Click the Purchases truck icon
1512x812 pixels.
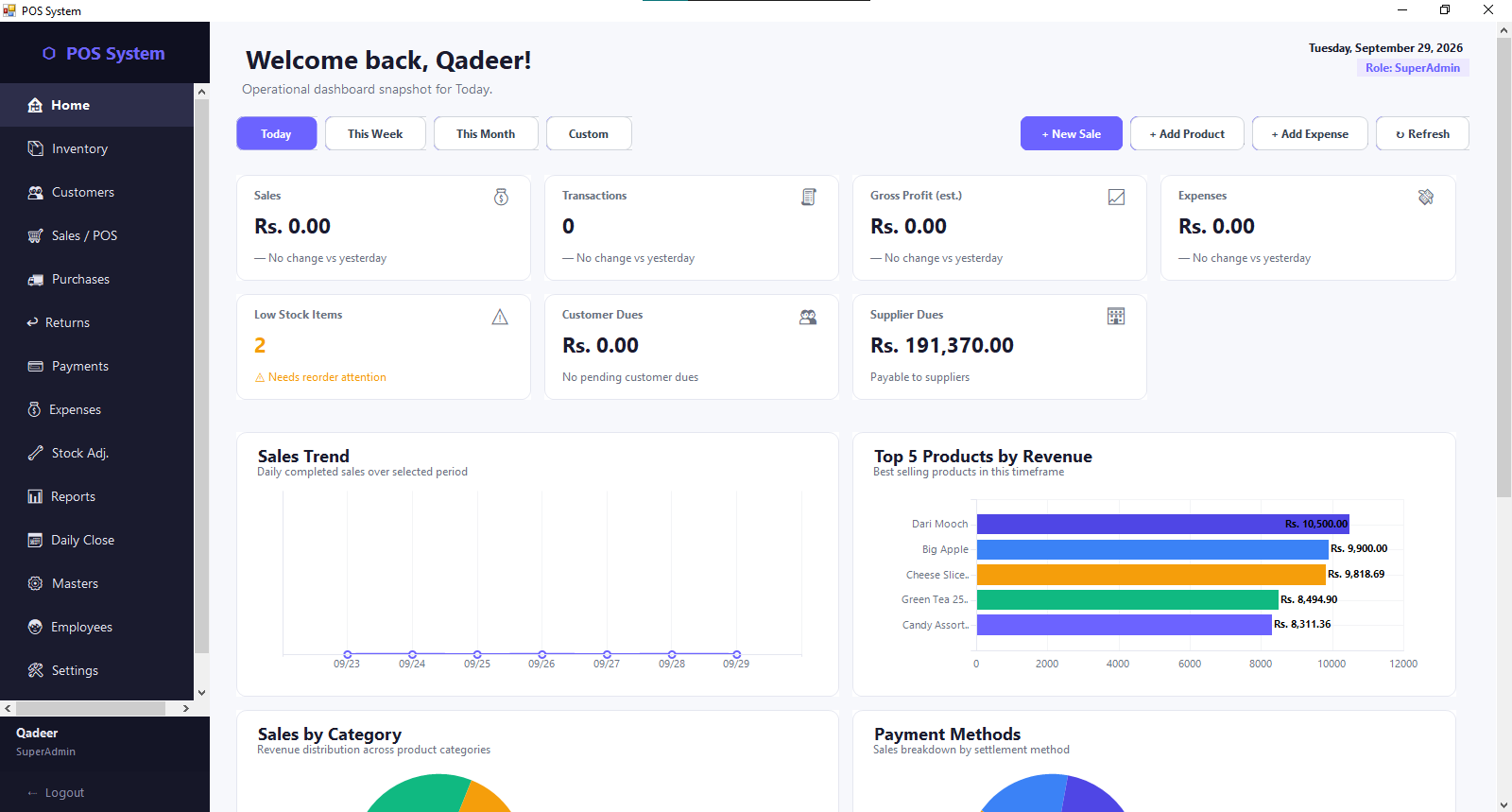[36, 279]
